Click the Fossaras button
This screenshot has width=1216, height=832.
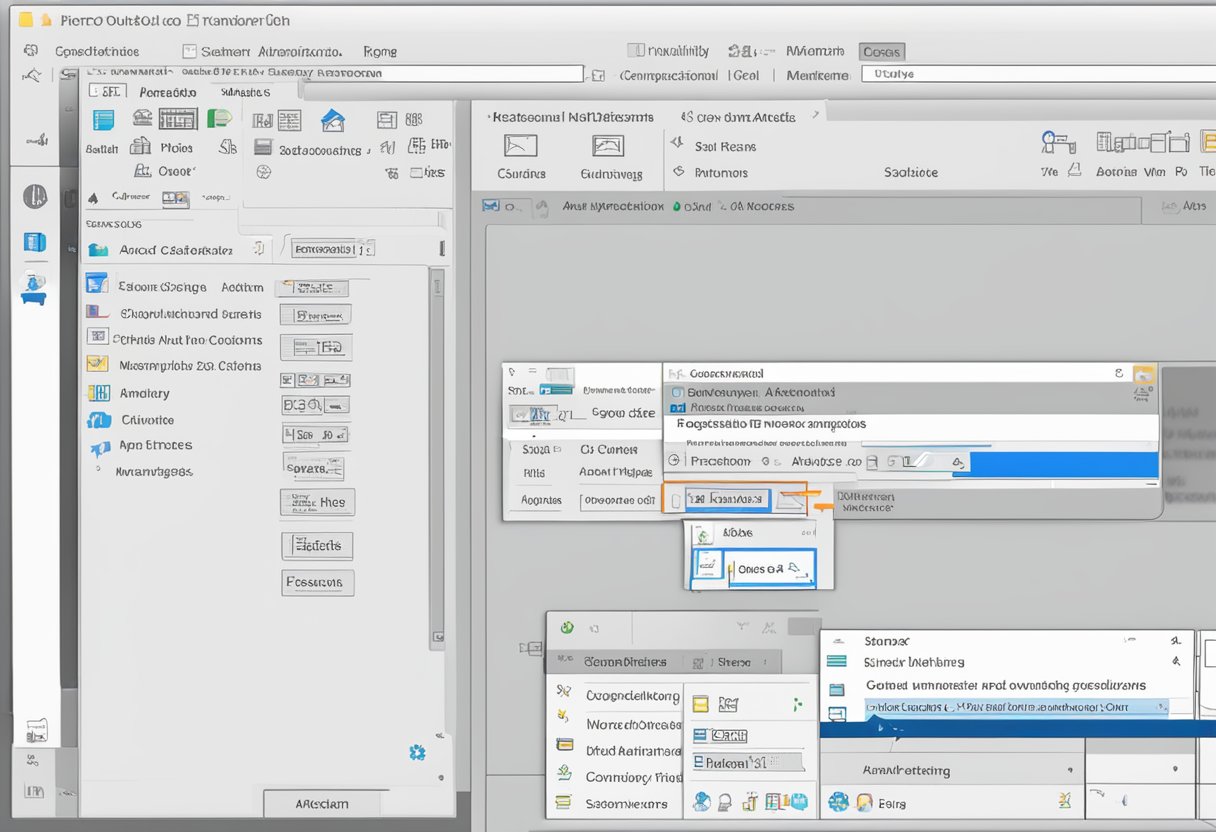click(x=317, y=582)
